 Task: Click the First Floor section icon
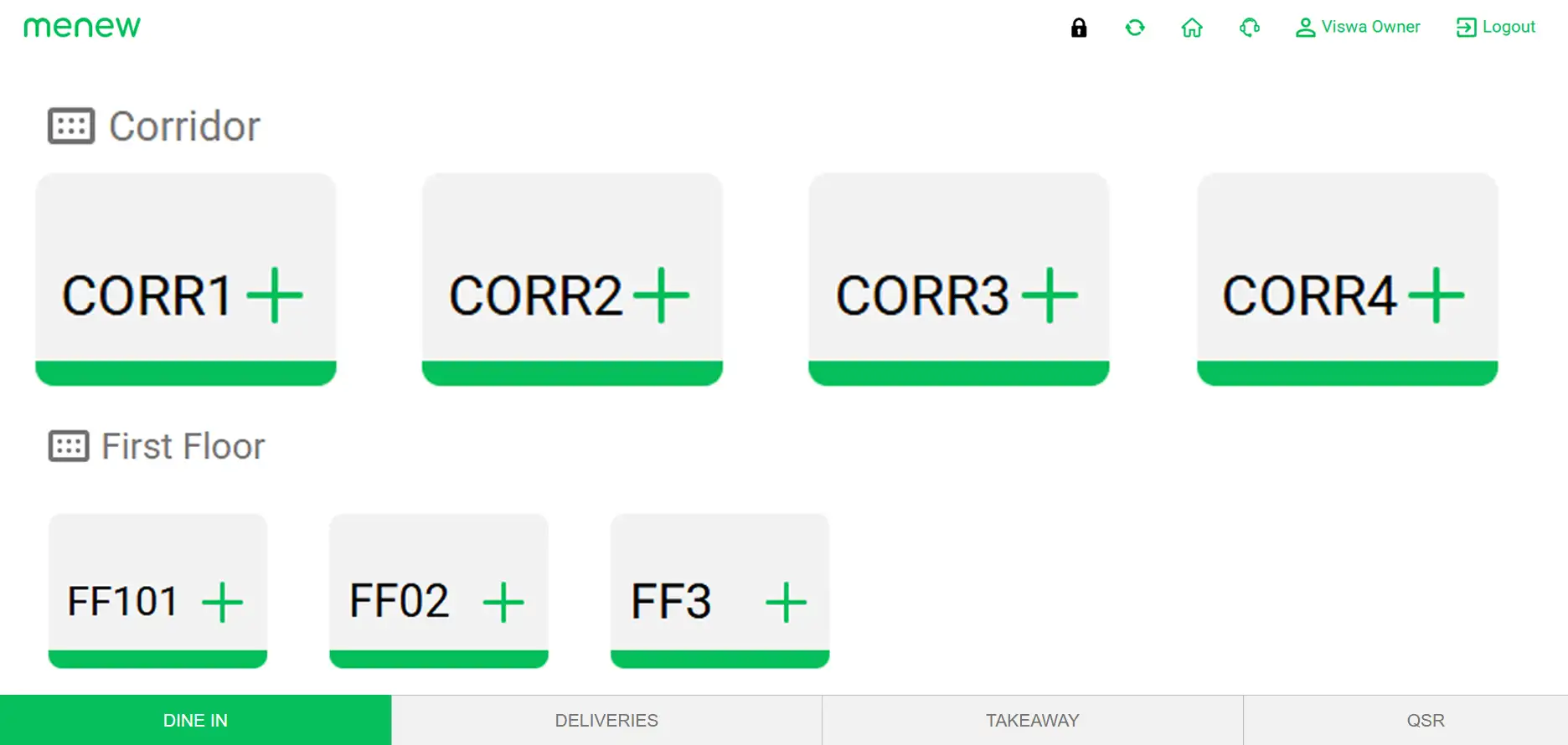69,446
